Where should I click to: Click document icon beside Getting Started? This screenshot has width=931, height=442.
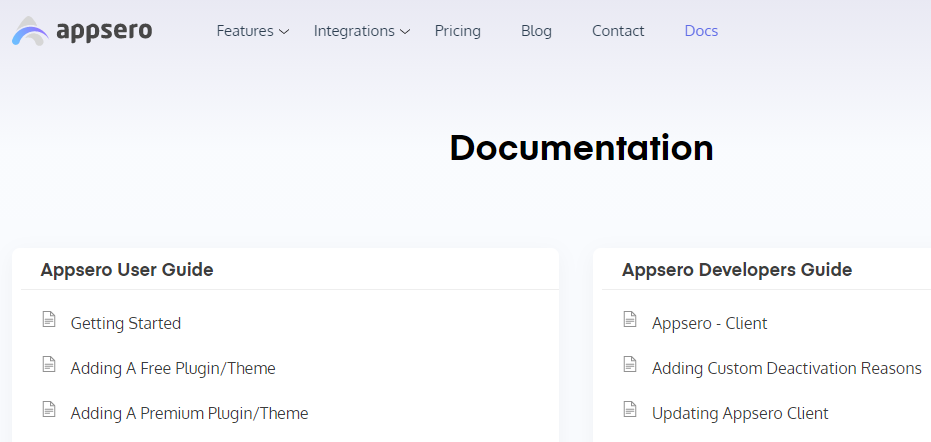point(49,320)
